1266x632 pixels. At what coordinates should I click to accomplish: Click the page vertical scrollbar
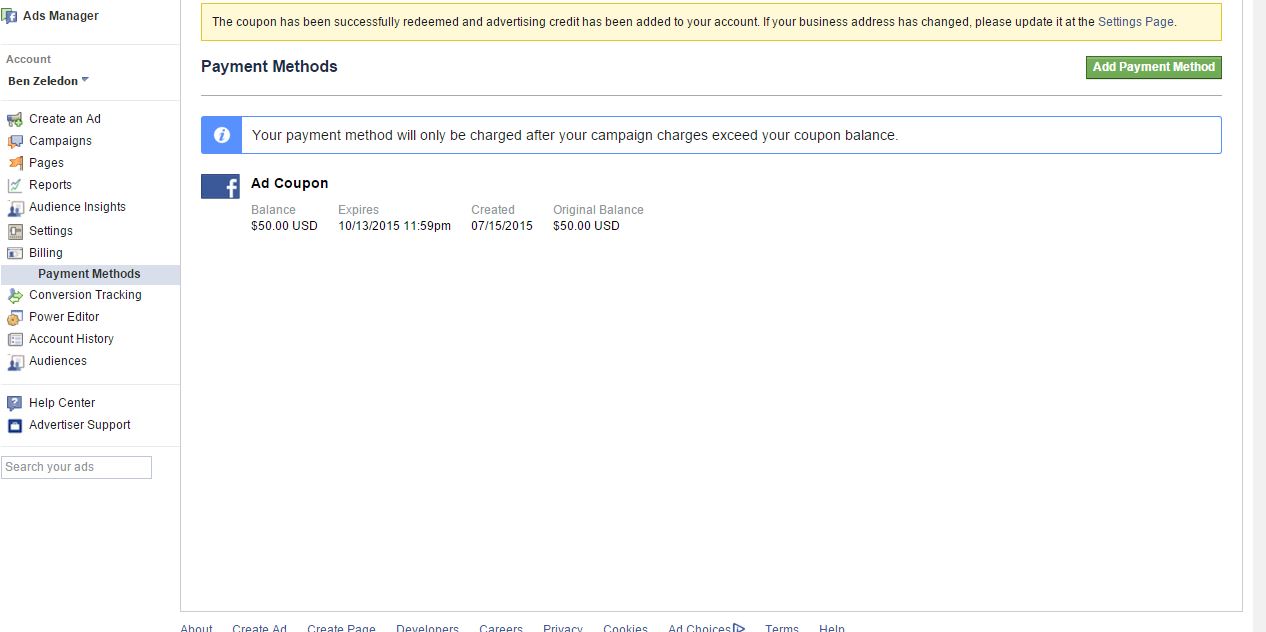(1259, 316)
